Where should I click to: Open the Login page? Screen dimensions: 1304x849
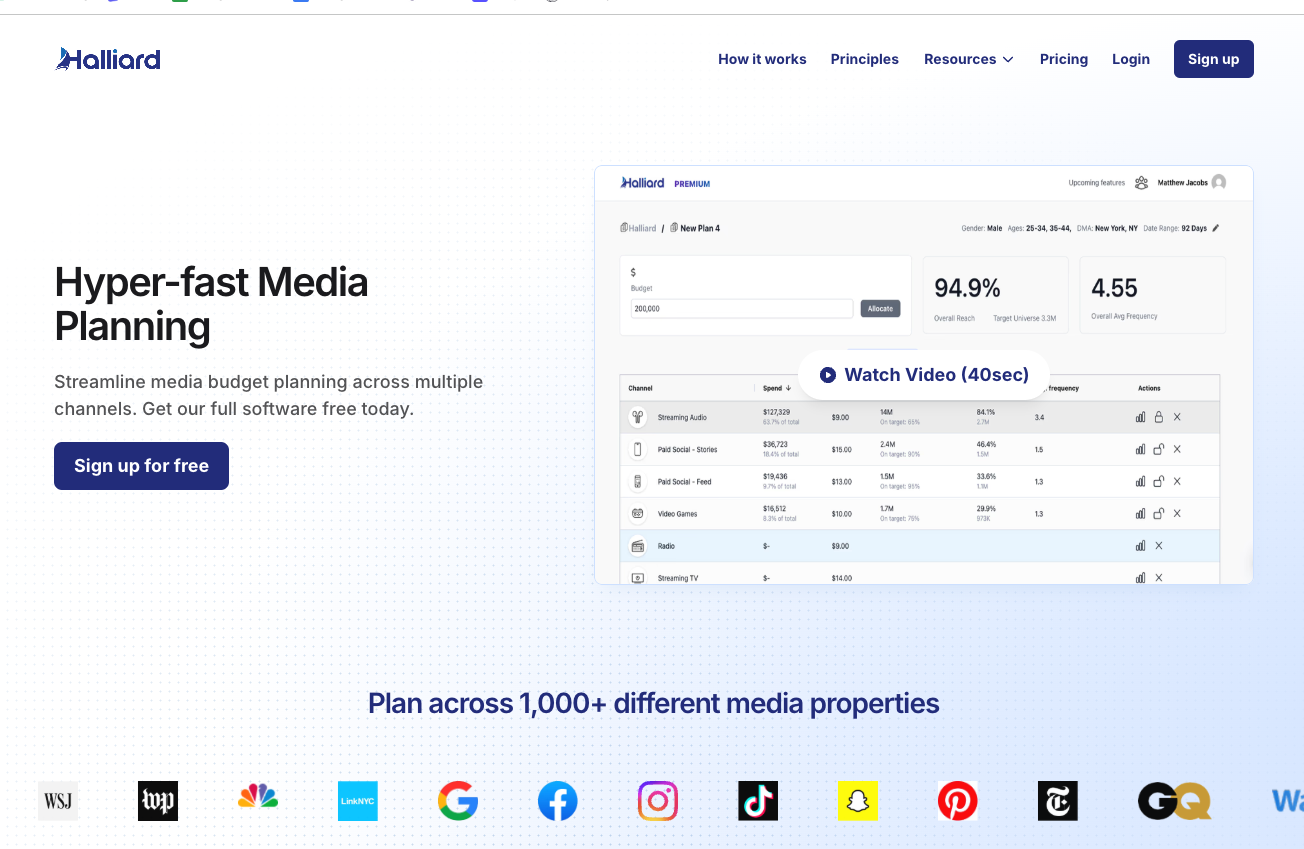[1131, 59]
